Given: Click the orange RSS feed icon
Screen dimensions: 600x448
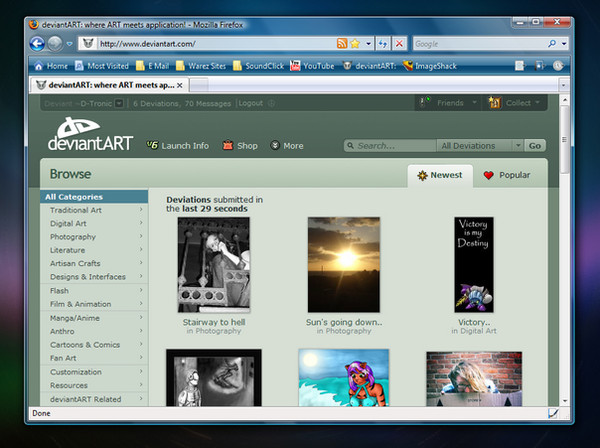Looking at the screenshot, I should point(342,44).
